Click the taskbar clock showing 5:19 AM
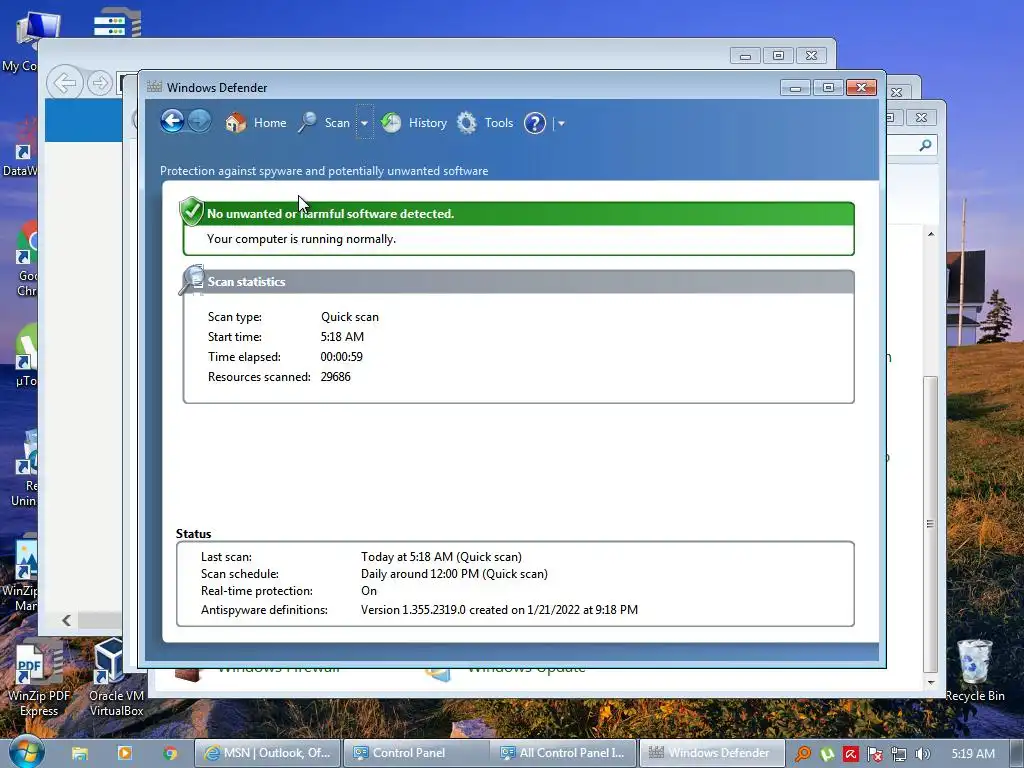This screenshot has width=1024, height=768. 973,754
